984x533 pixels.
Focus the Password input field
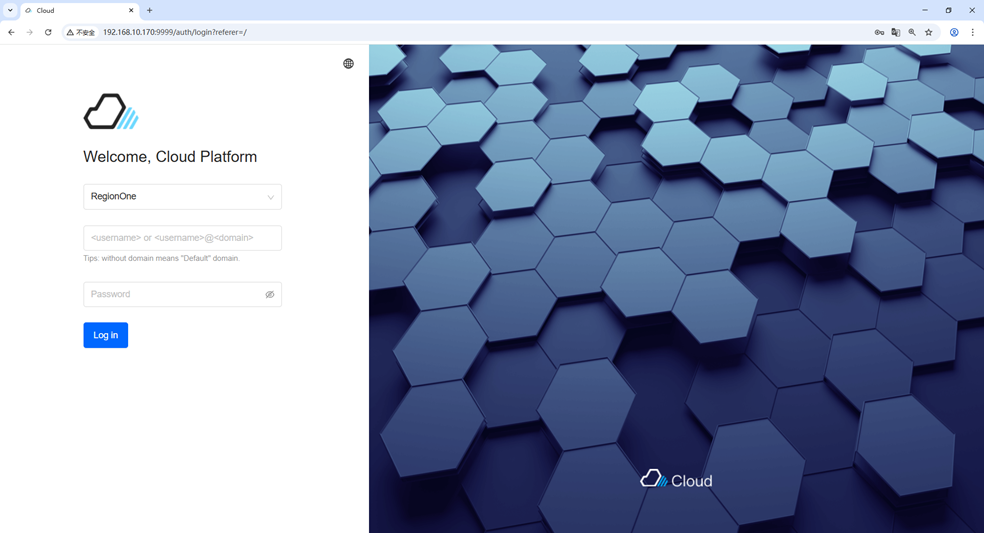tap(174, 295)
